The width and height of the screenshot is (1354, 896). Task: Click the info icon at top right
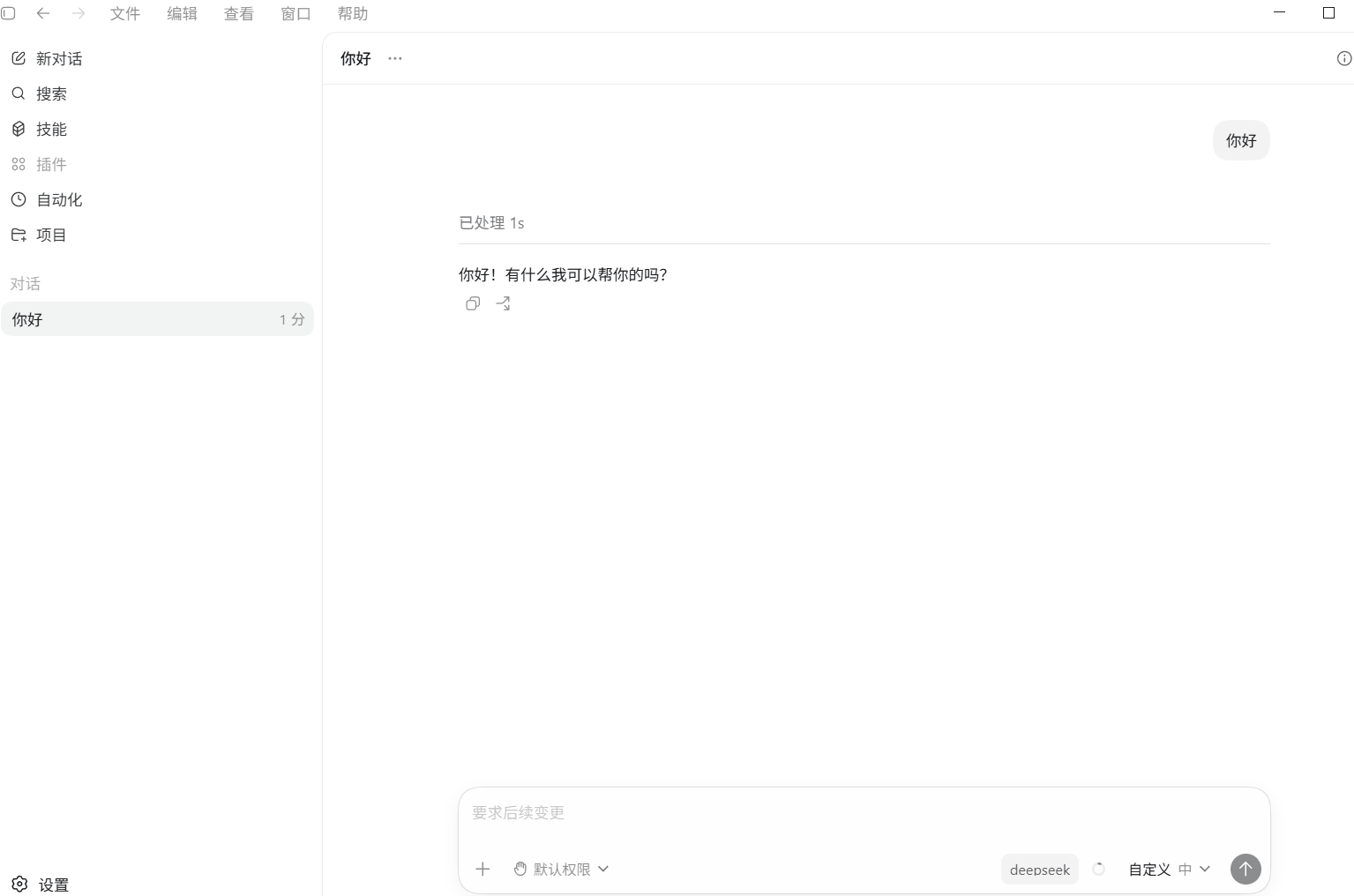(x=1344, y=58)
